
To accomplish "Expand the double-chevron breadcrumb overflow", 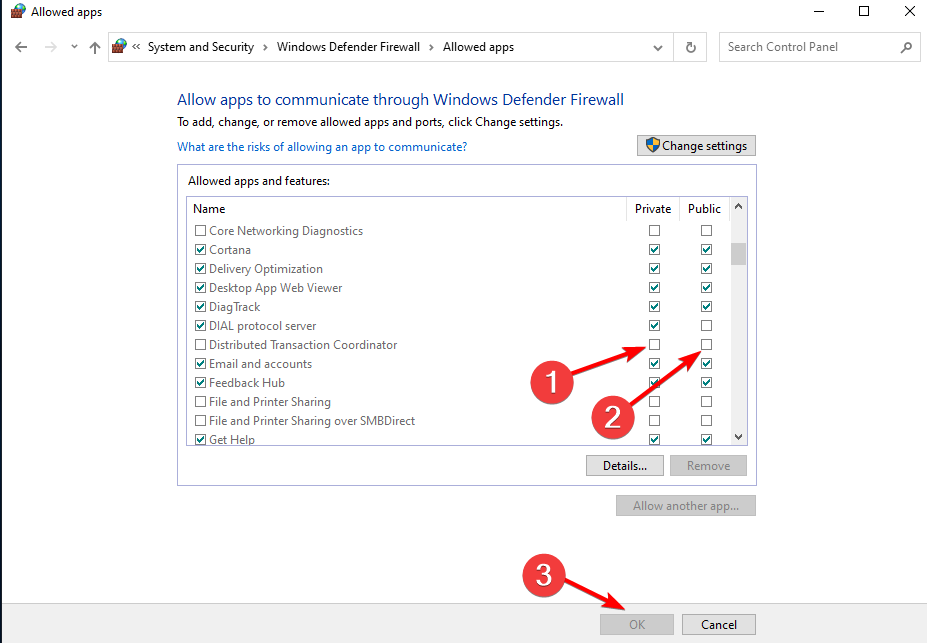I will point(136,47).
